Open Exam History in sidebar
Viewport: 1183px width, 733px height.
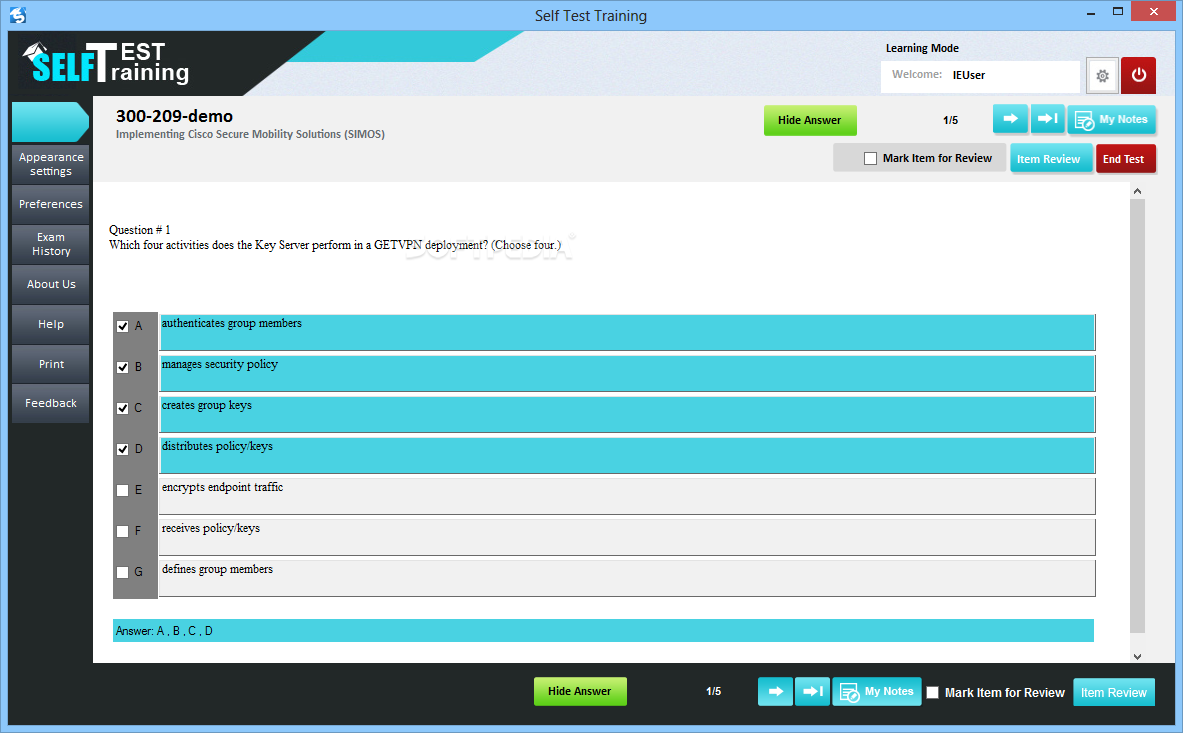click(51, 244)
